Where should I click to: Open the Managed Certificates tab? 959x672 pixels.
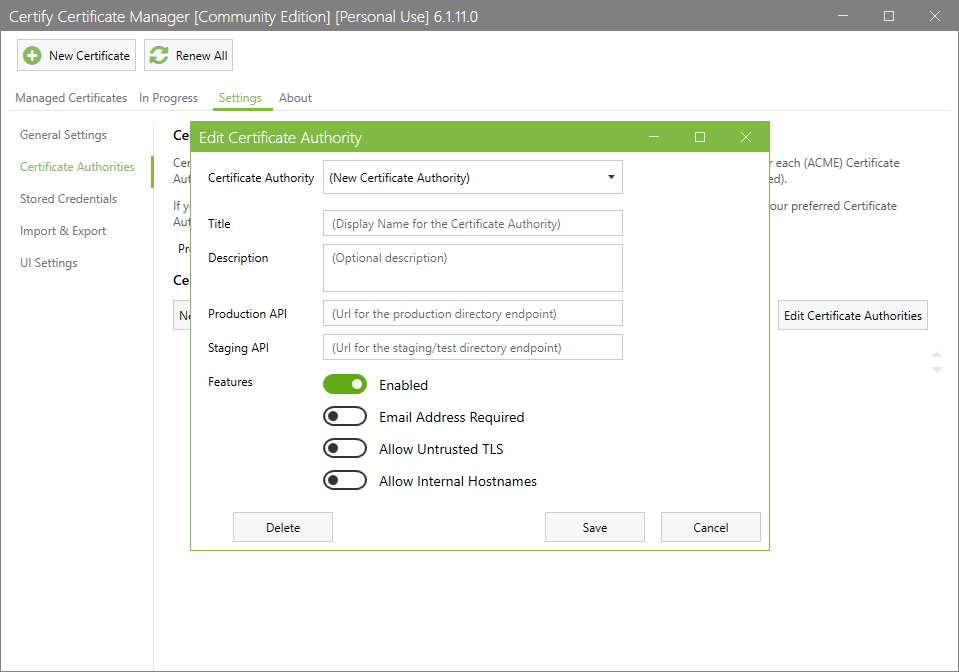coord(71,98)
